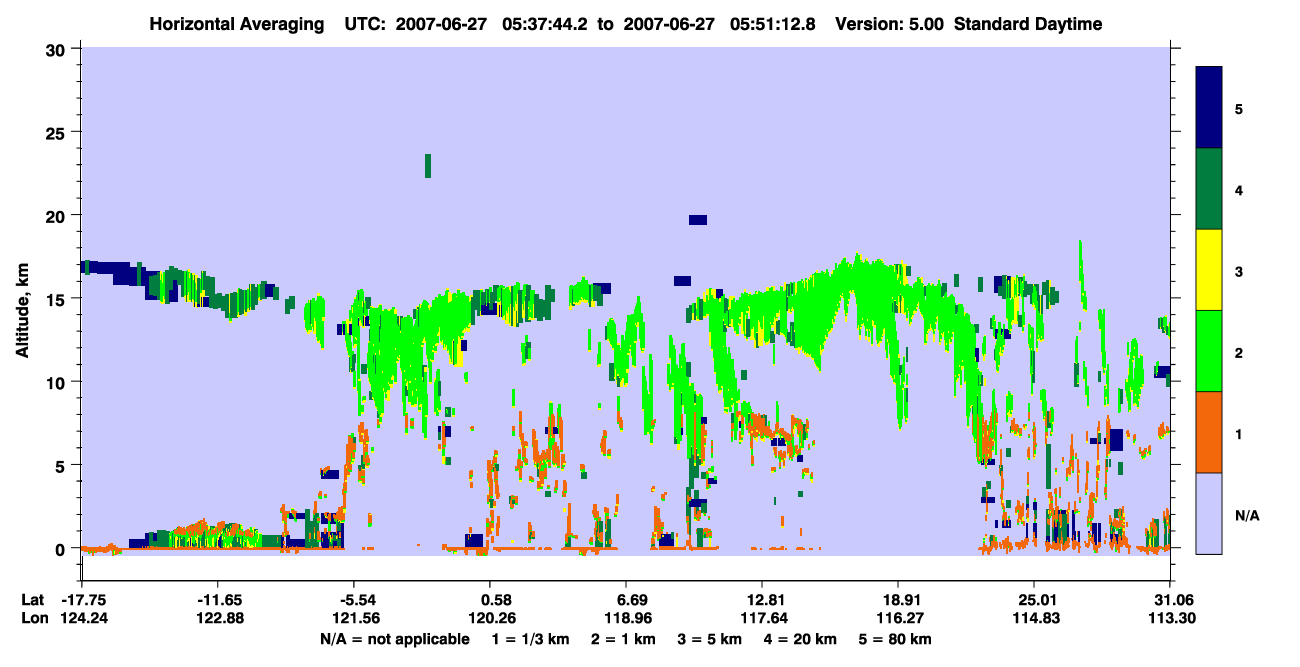Click the 'Lon' axis row label

[34, 618]
